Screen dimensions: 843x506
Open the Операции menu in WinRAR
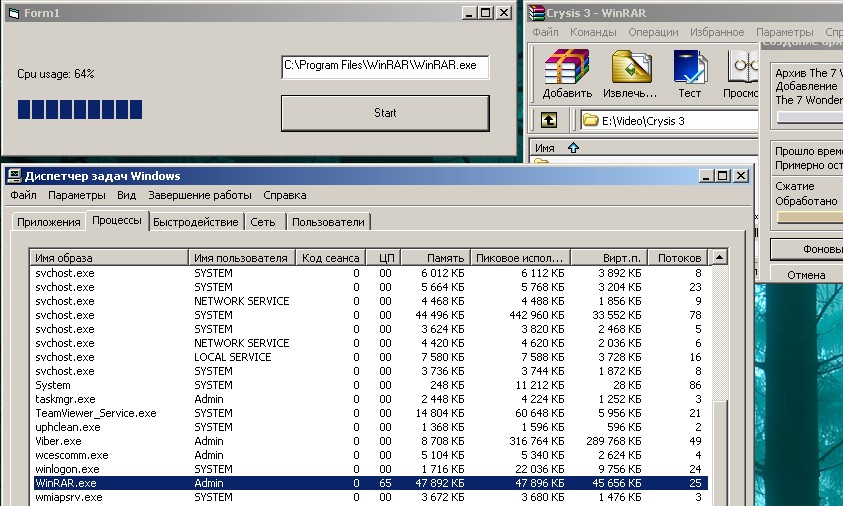point(653,32)
